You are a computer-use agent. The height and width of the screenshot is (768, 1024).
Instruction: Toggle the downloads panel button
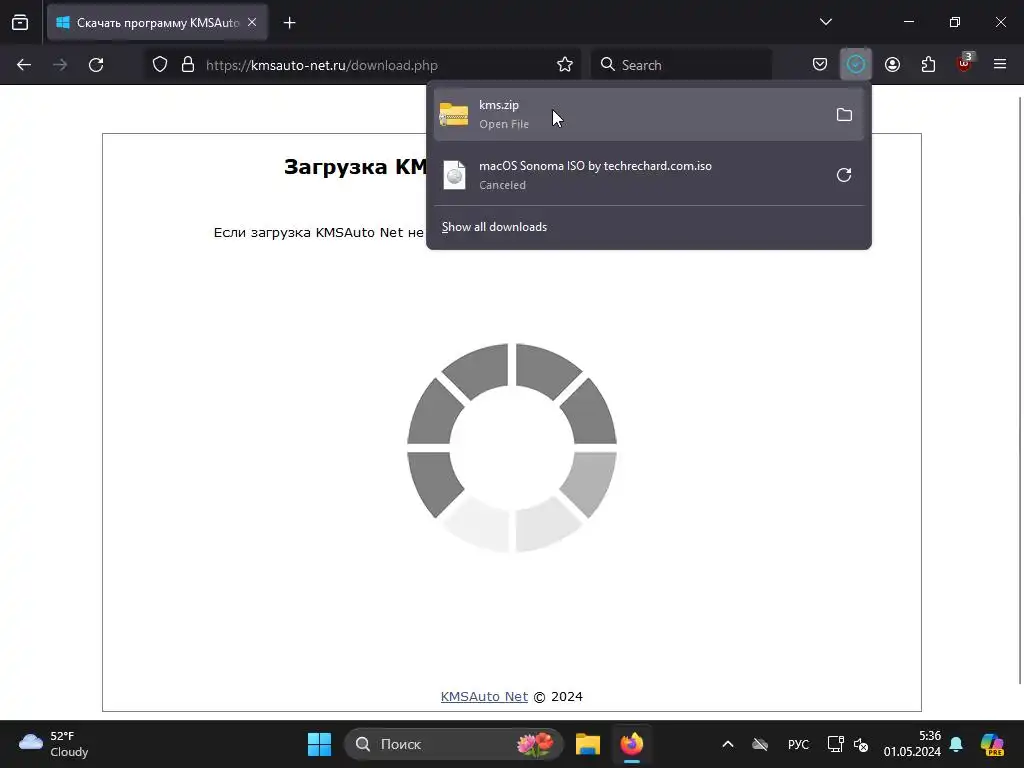(x=856, y=65)
